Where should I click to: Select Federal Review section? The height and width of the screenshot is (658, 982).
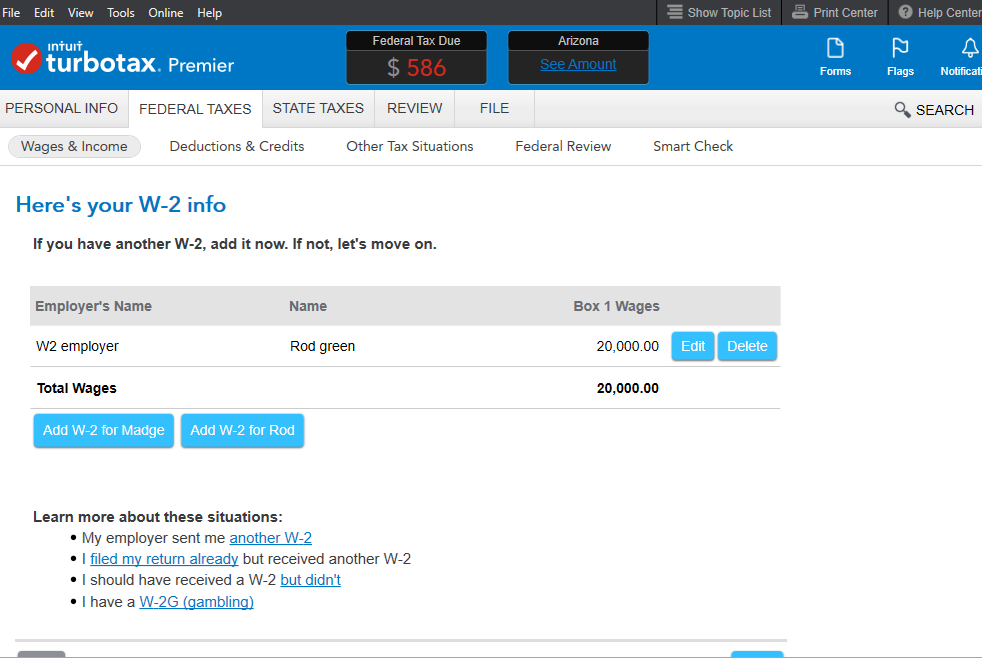tap(563, 147)
